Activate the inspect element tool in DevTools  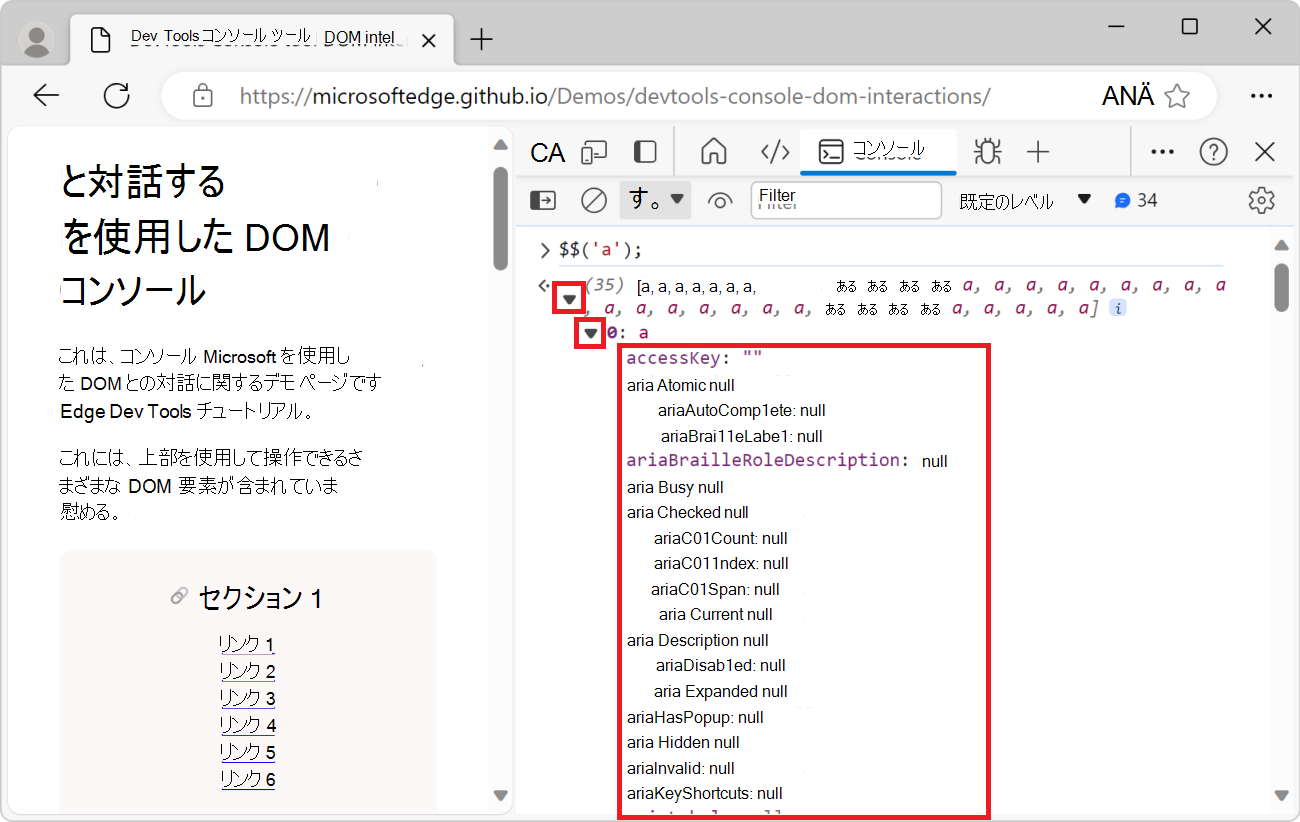[548, 152]
